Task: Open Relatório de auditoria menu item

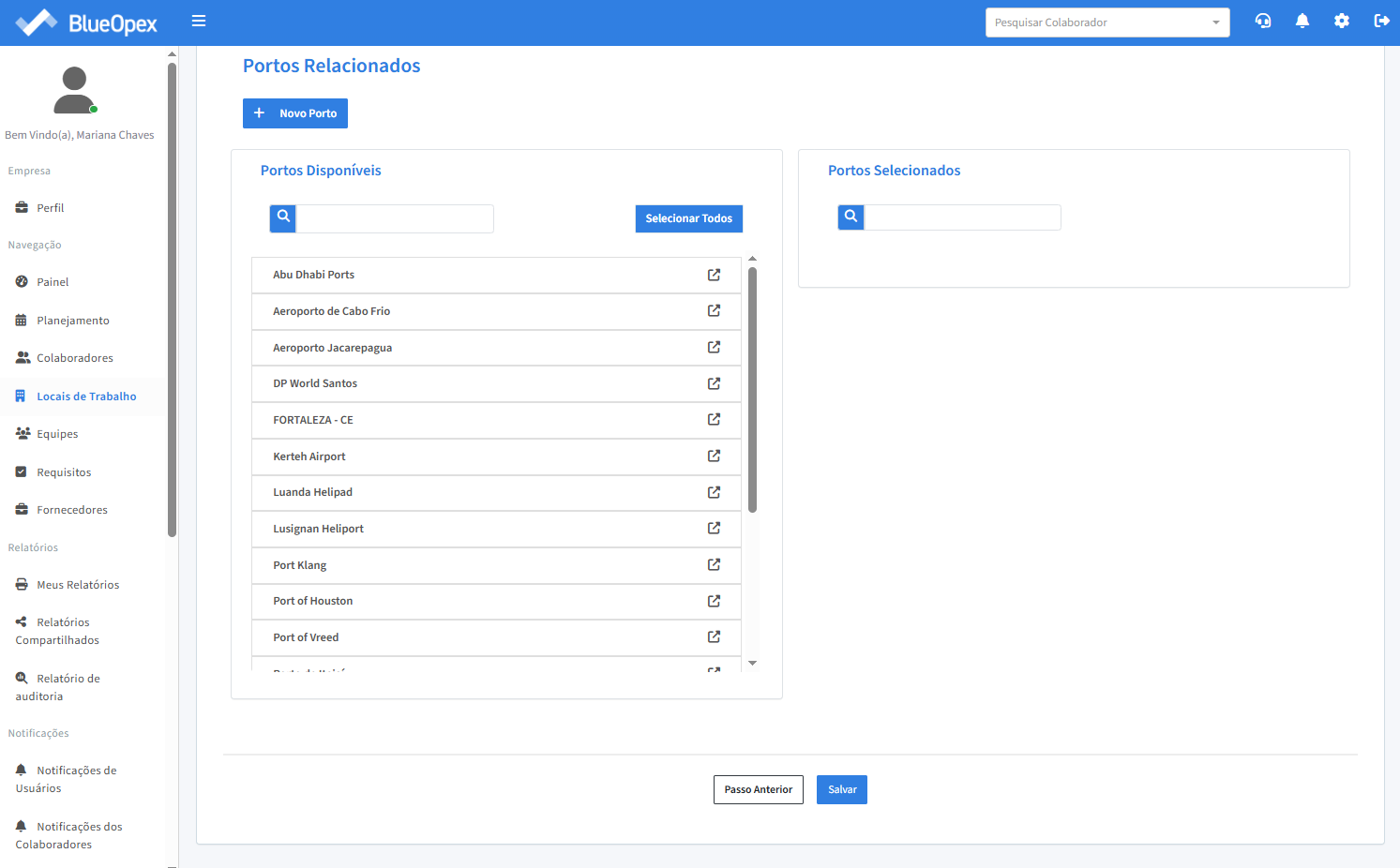Action: click(57, 687)
